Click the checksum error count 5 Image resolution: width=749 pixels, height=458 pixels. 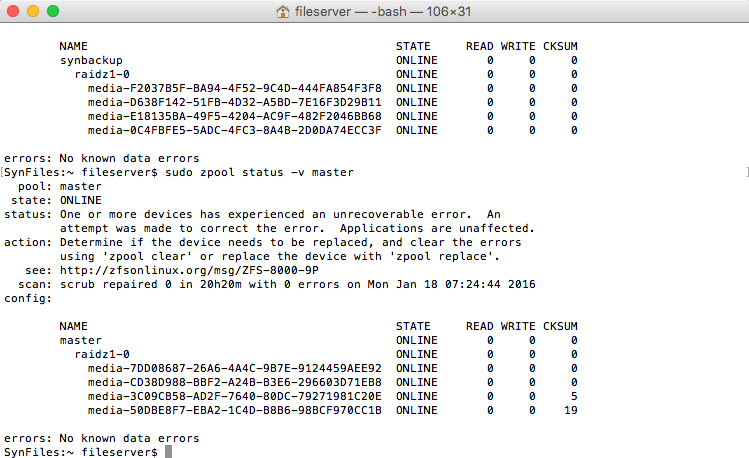[x=574, y=396]
